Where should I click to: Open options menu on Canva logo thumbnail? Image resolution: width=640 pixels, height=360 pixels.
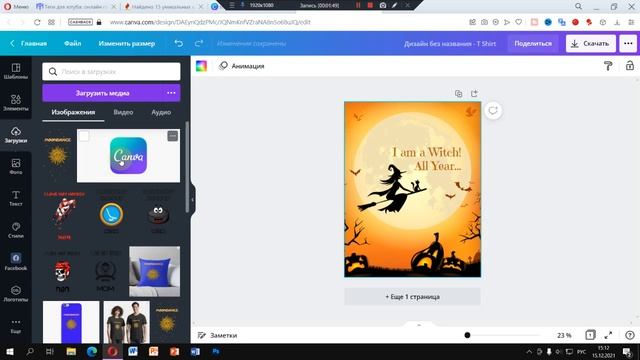[x=173, y=136]
